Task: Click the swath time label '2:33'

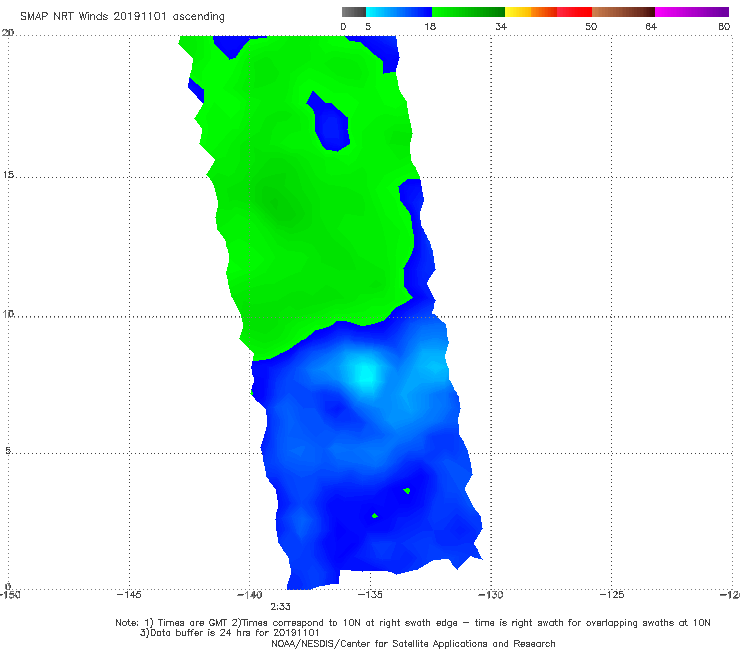Action: [280, 607]
